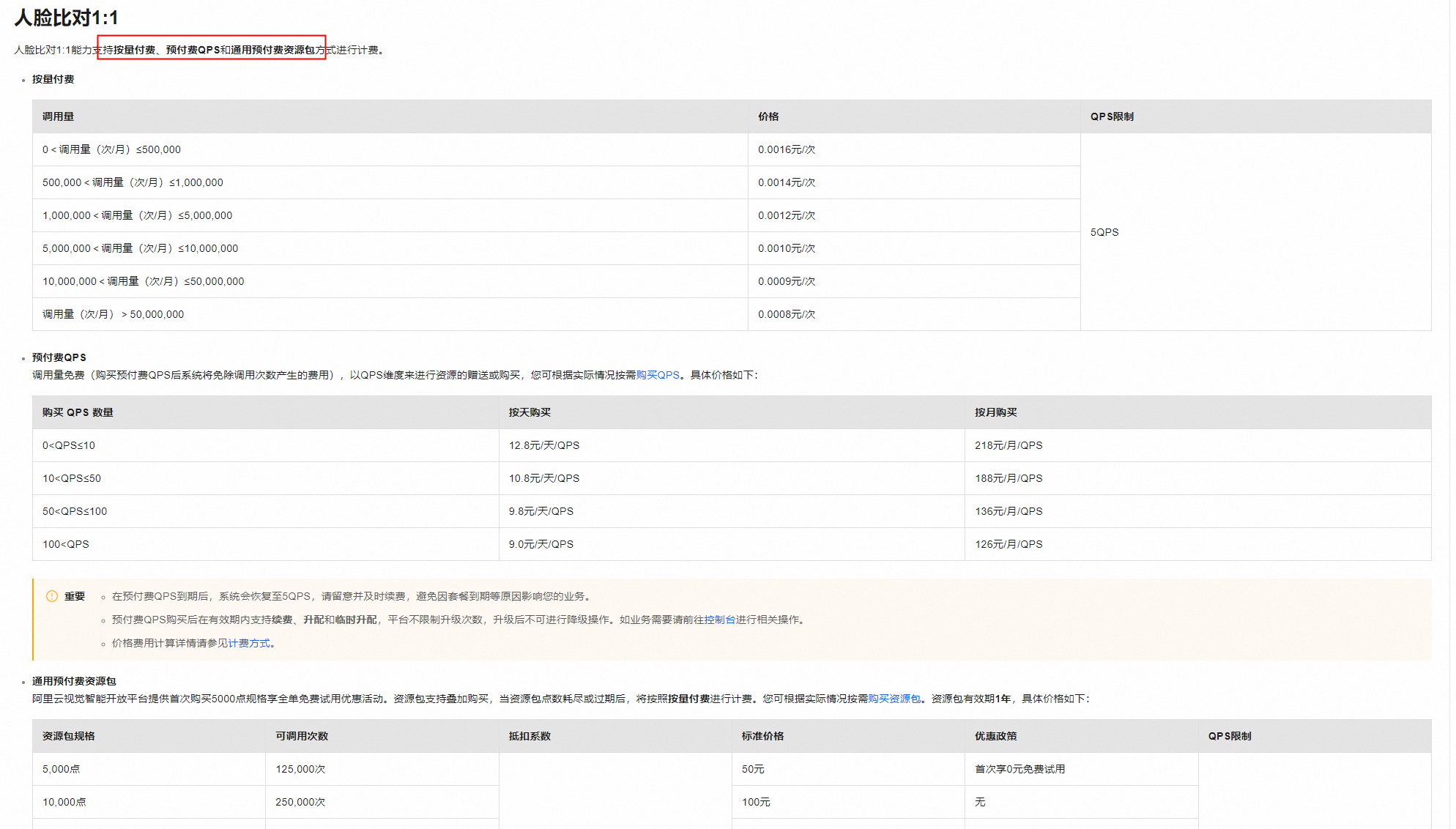1456x829 pixels.
Task: Click the 136元/月/QPS cell
Action: 1198,511
